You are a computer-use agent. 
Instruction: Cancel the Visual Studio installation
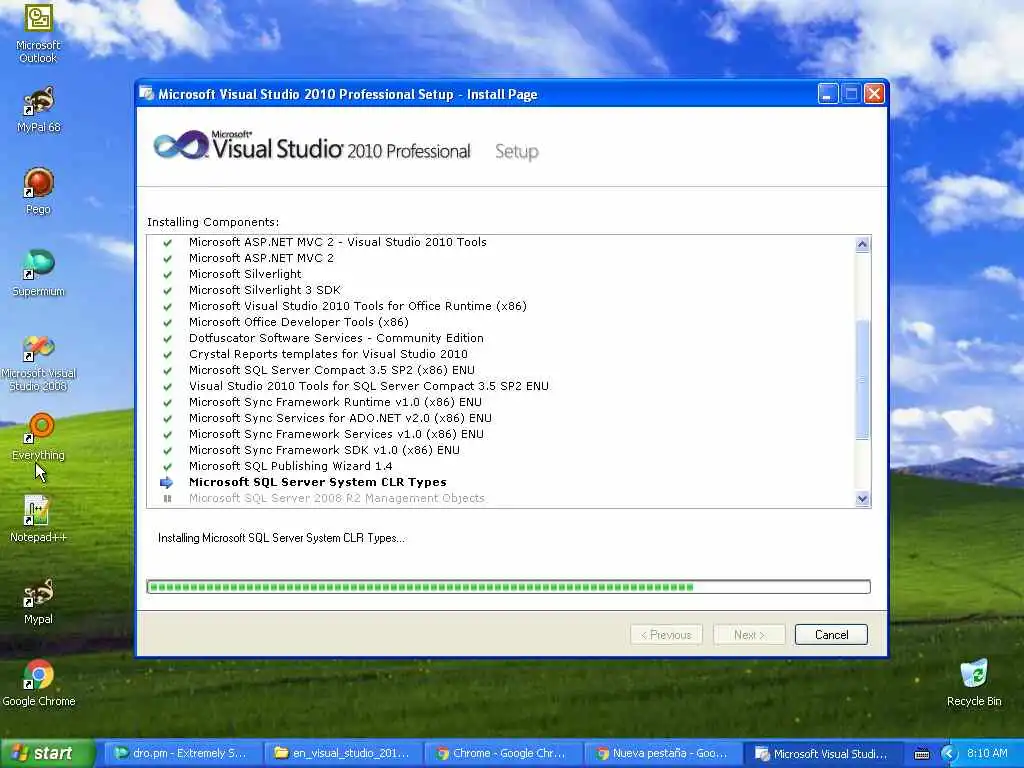831,635
